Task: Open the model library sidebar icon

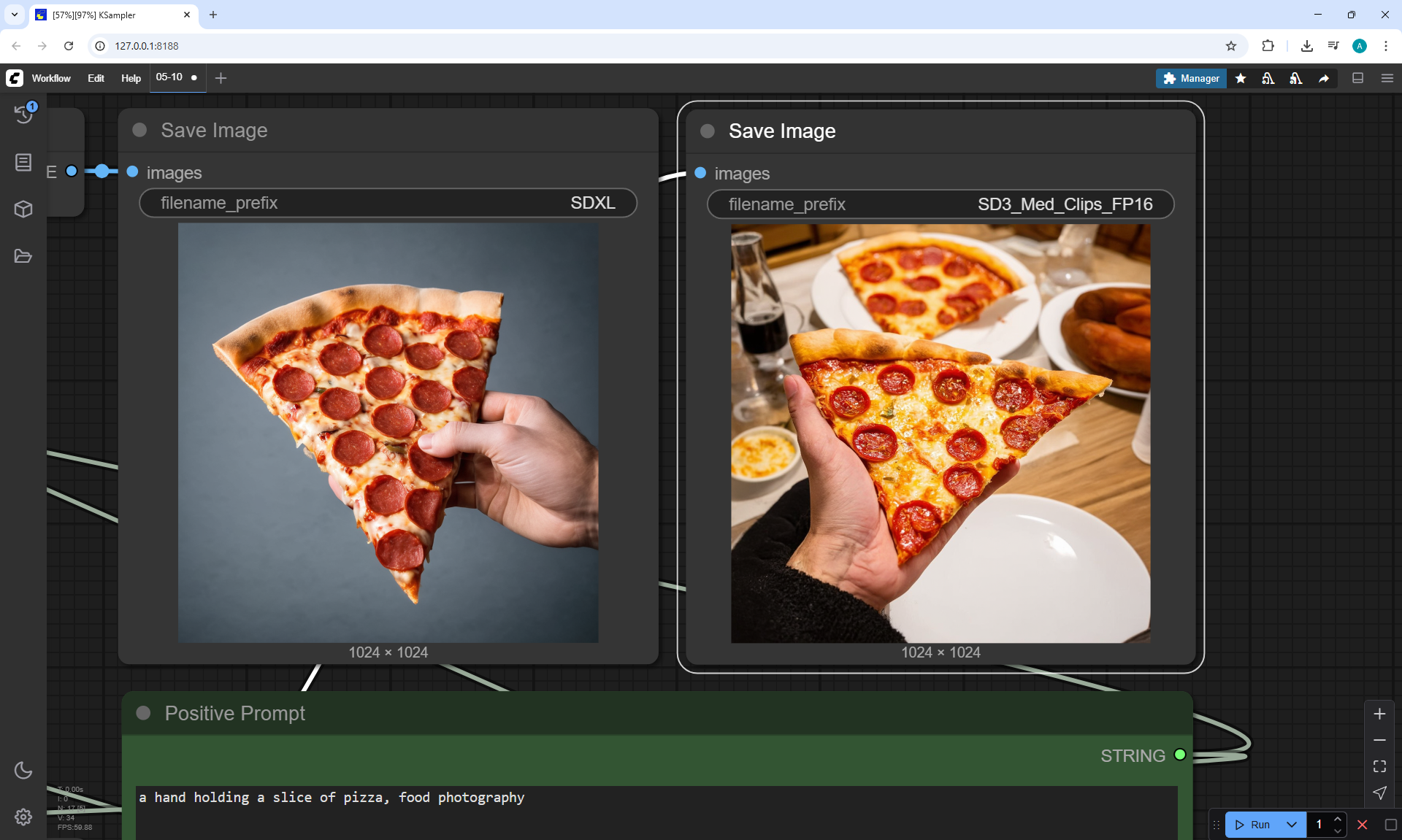Action: [x=23, y=162]
